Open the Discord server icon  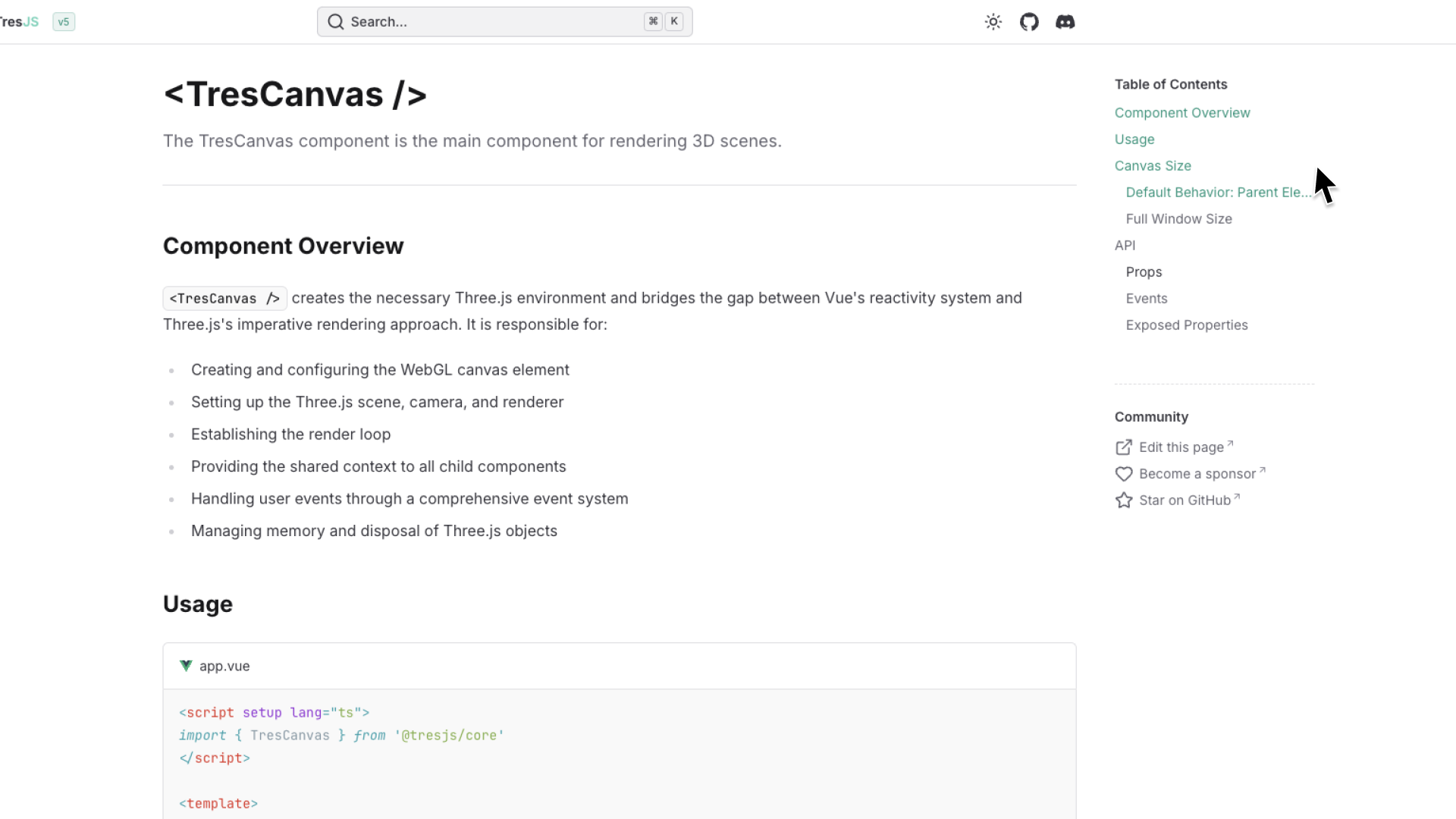1065,22
